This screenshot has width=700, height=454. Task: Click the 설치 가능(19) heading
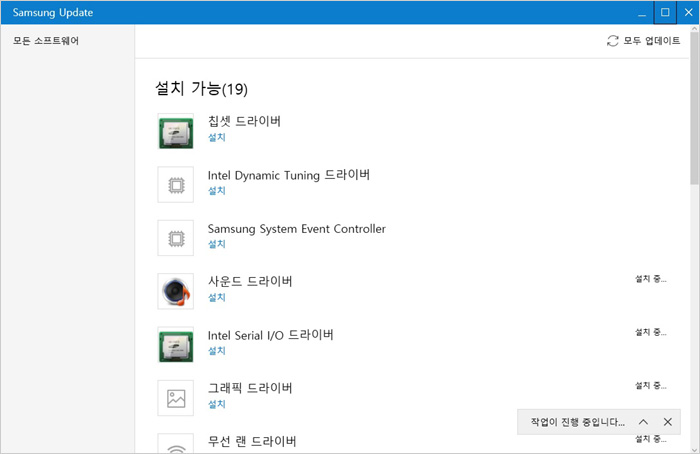201,88
